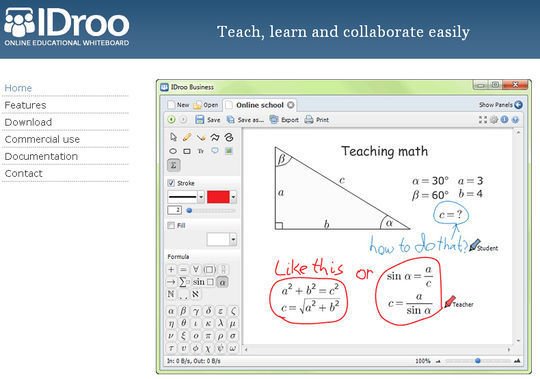Viewport: 540px width, 379px height.
Task: Click the red stroke color swatch
Action: click(x=218, y=197)
